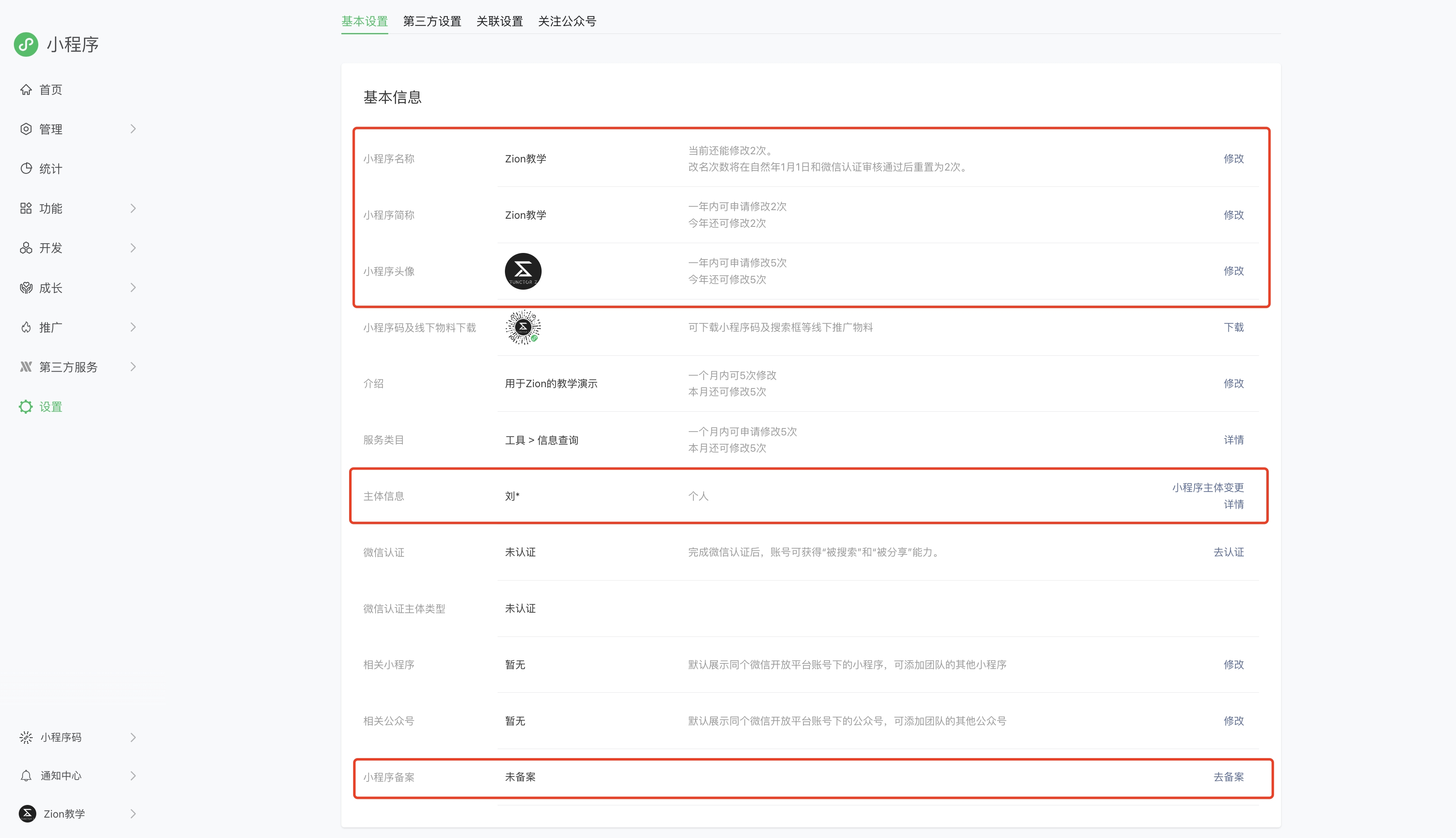Click the 用于Zion的教学演示 intro text
Image resolution: width=1456 pixels, height=838 pixels.
pyautogui.click(x=551, y=384)
